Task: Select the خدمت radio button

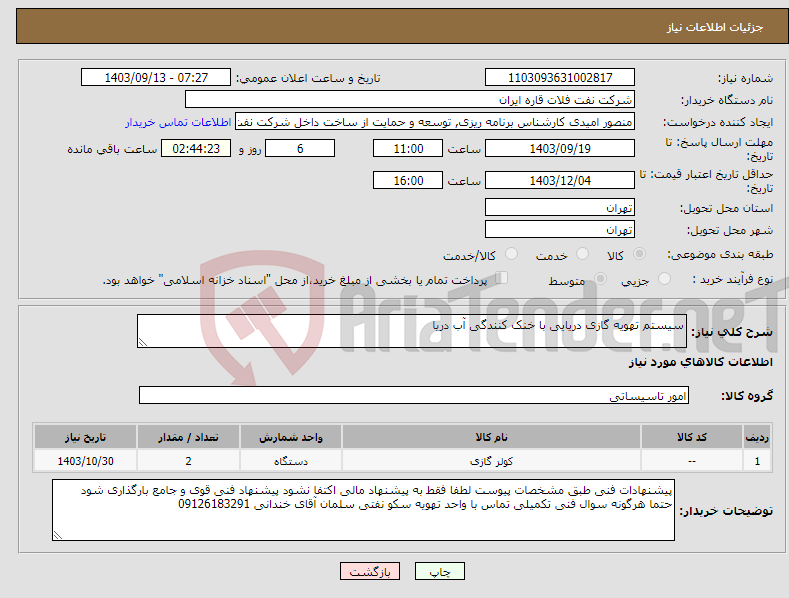Action: tap(582, 254)
